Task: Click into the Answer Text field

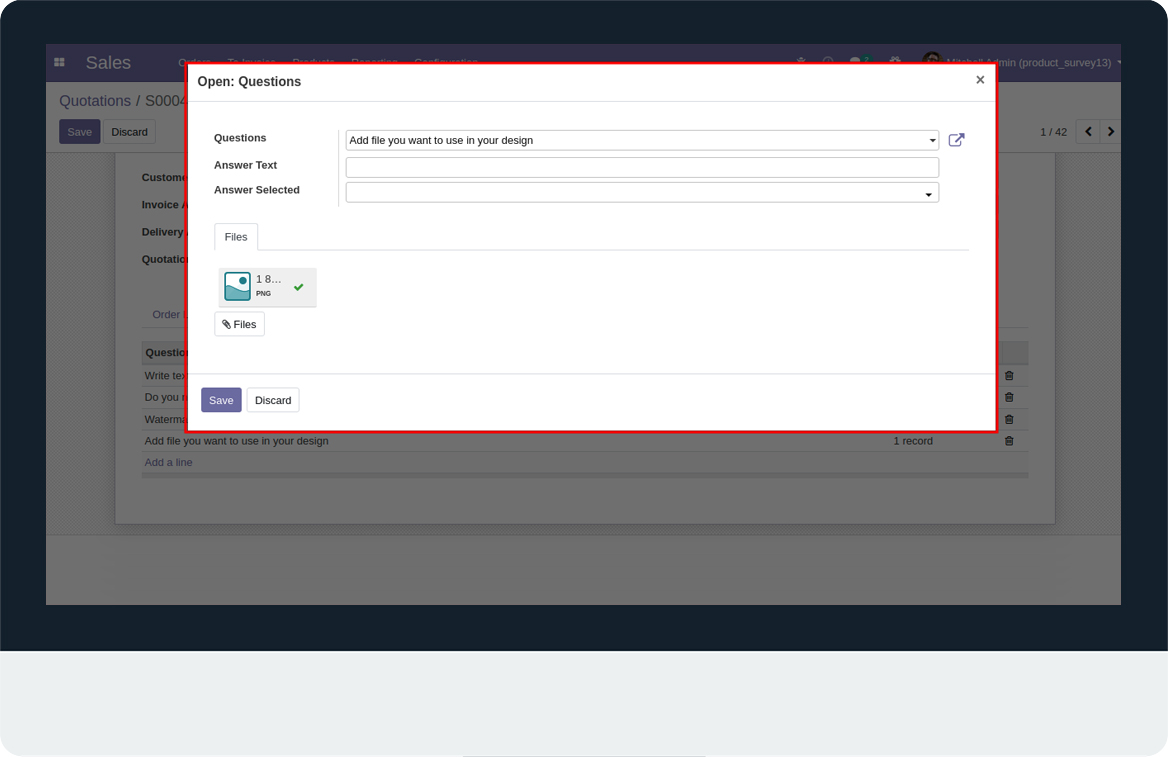Action: pos(642,167)
